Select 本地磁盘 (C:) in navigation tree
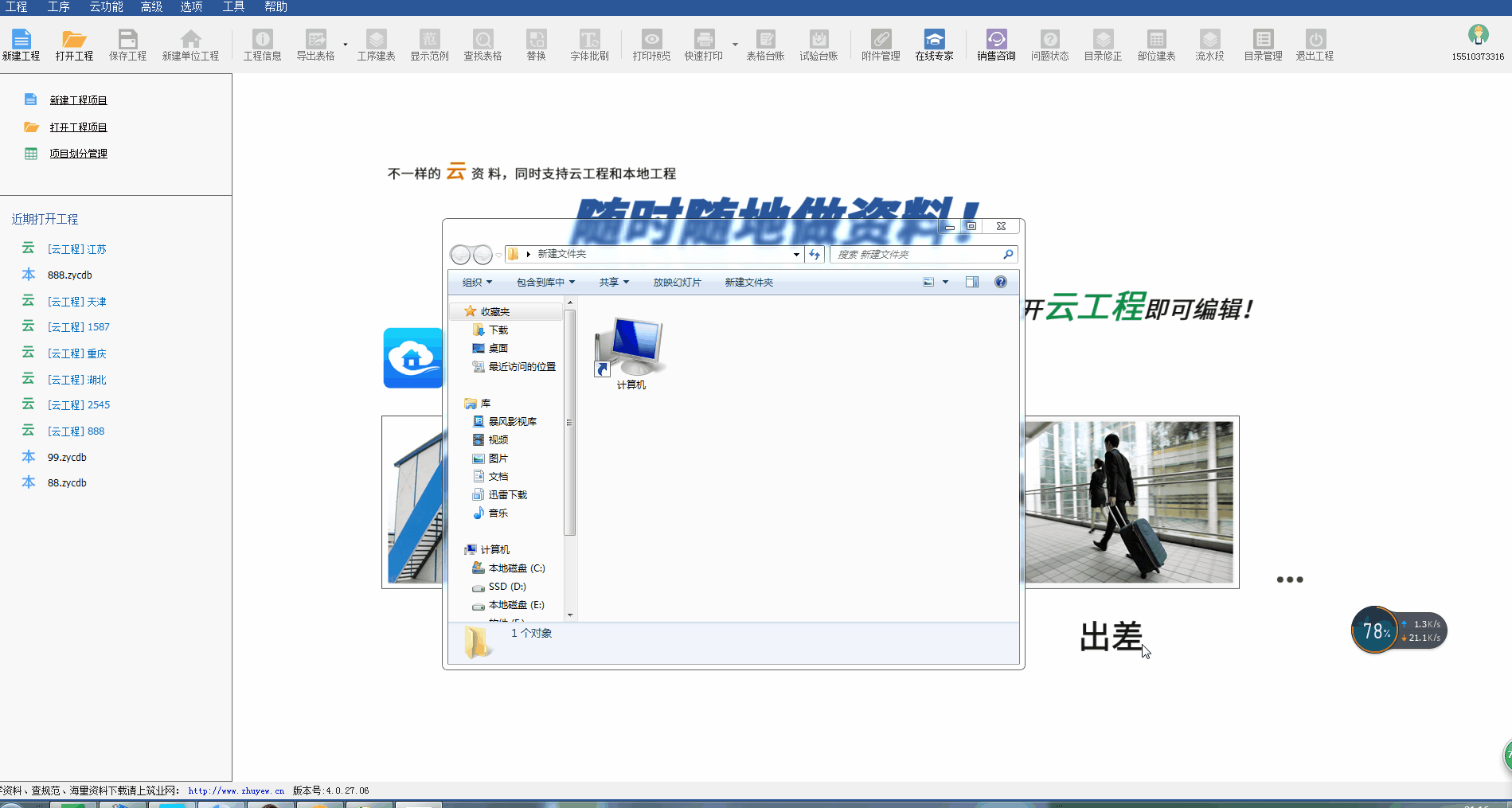 point(516,568)
